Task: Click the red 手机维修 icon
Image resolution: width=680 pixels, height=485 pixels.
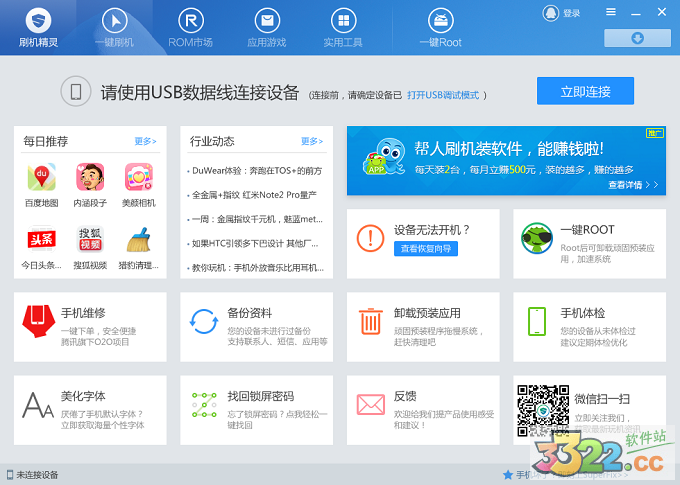Action: 39,321
